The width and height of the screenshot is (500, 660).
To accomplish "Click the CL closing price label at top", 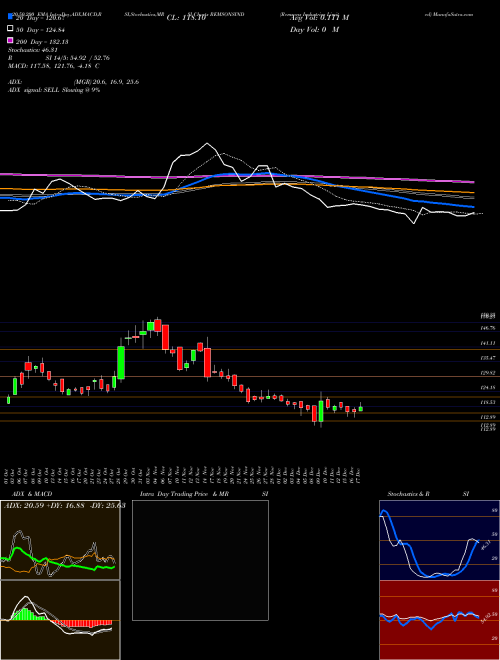I will pyautogui.click(x=186, y=18).
